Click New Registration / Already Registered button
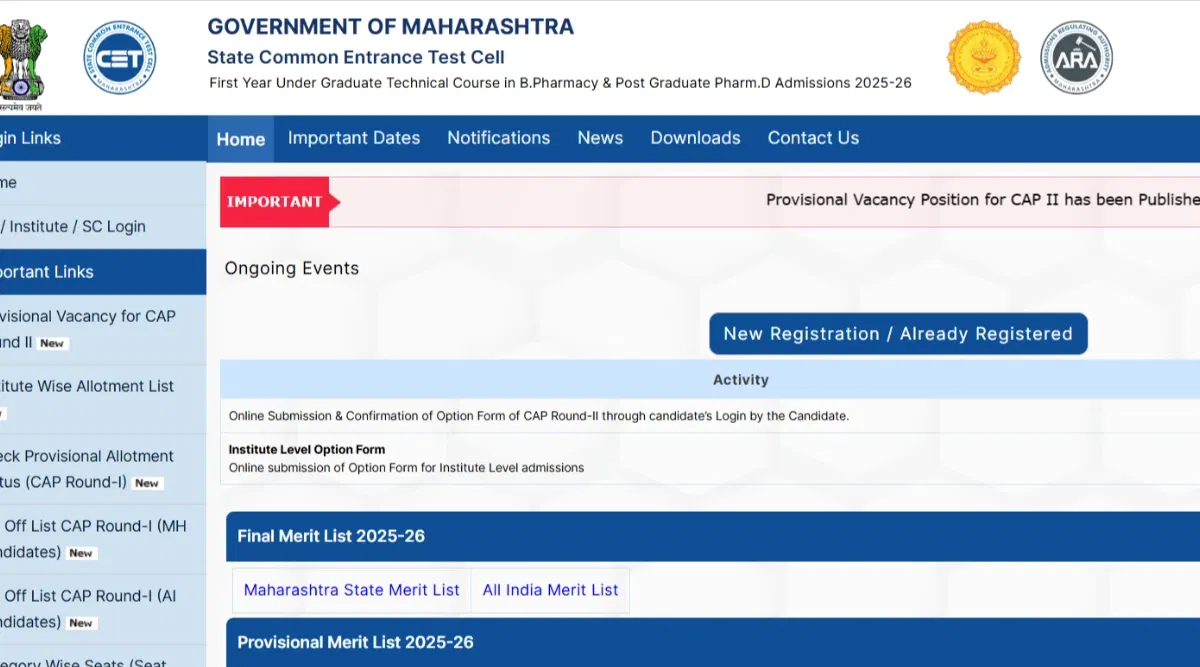This screenshot has width=1200, height=667. pos(897,334)
